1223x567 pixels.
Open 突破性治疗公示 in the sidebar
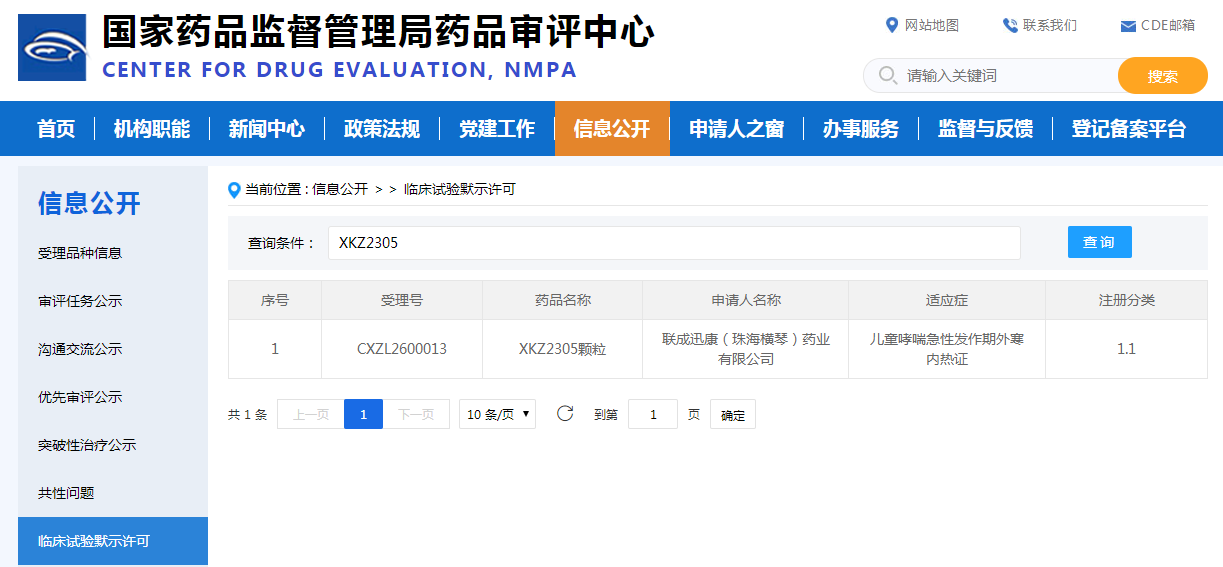tap(87, 445)
